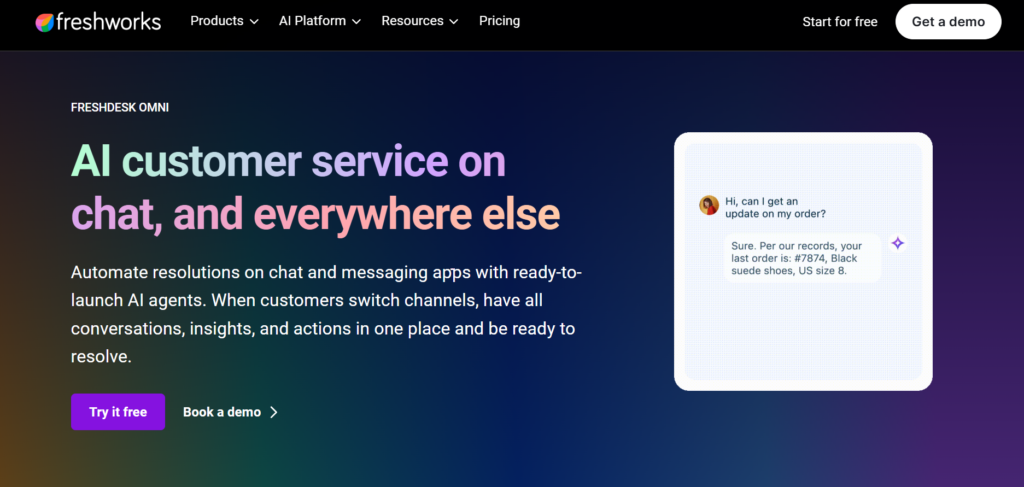Click the Start for free link
1024x487 pixels.
coord(840,22)
